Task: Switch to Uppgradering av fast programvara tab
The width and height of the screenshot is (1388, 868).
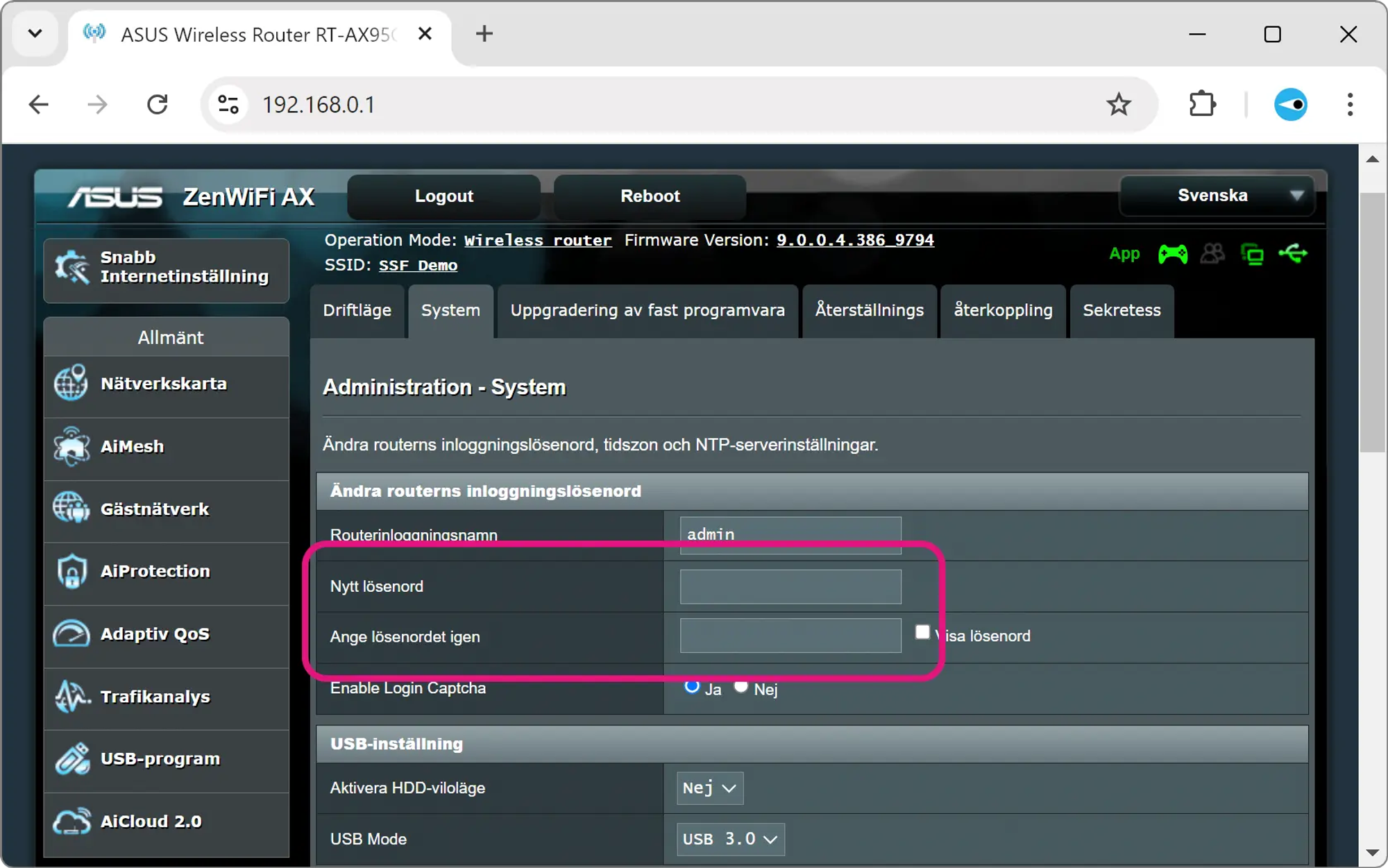Action: (648, 310)
